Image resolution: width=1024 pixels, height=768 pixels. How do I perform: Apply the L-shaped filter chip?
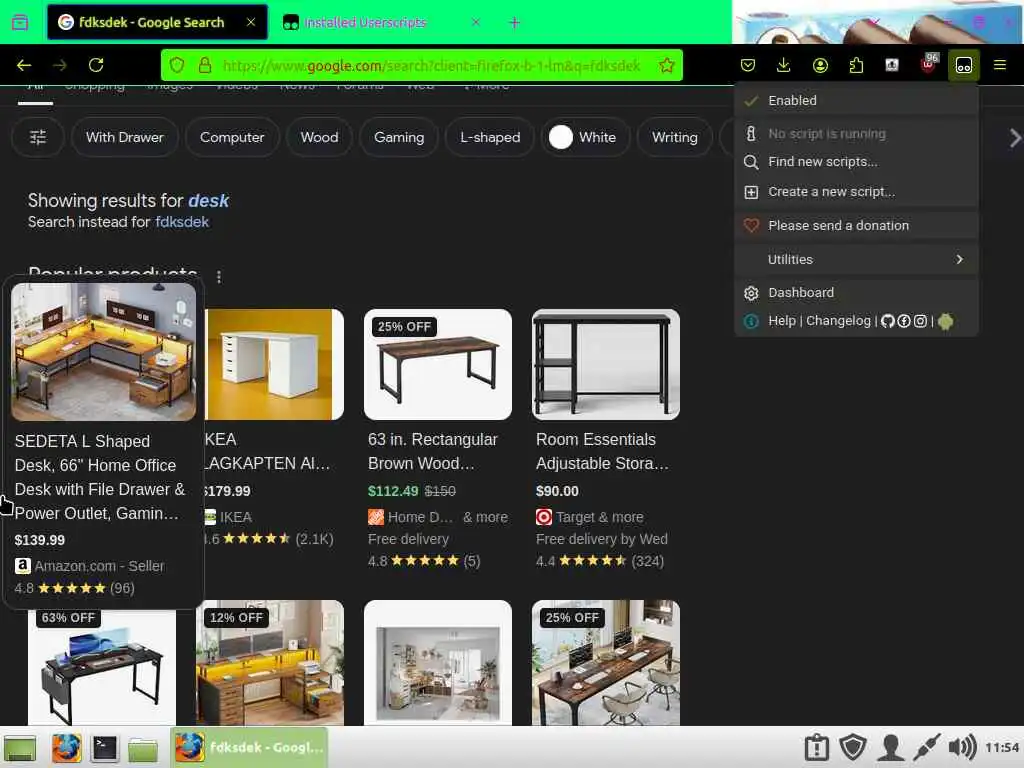coord(490,137)
